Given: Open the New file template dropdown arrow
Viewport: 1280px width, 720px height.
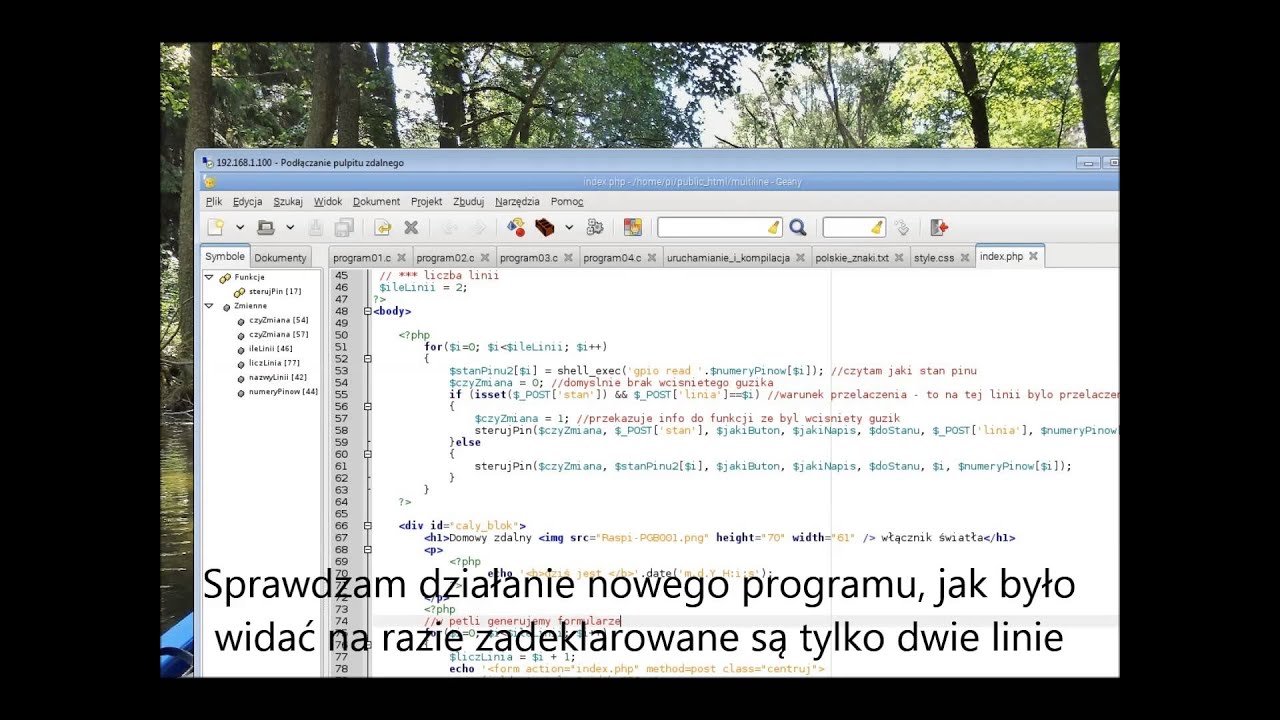Looking at the screenshot, I should [240, 228].
